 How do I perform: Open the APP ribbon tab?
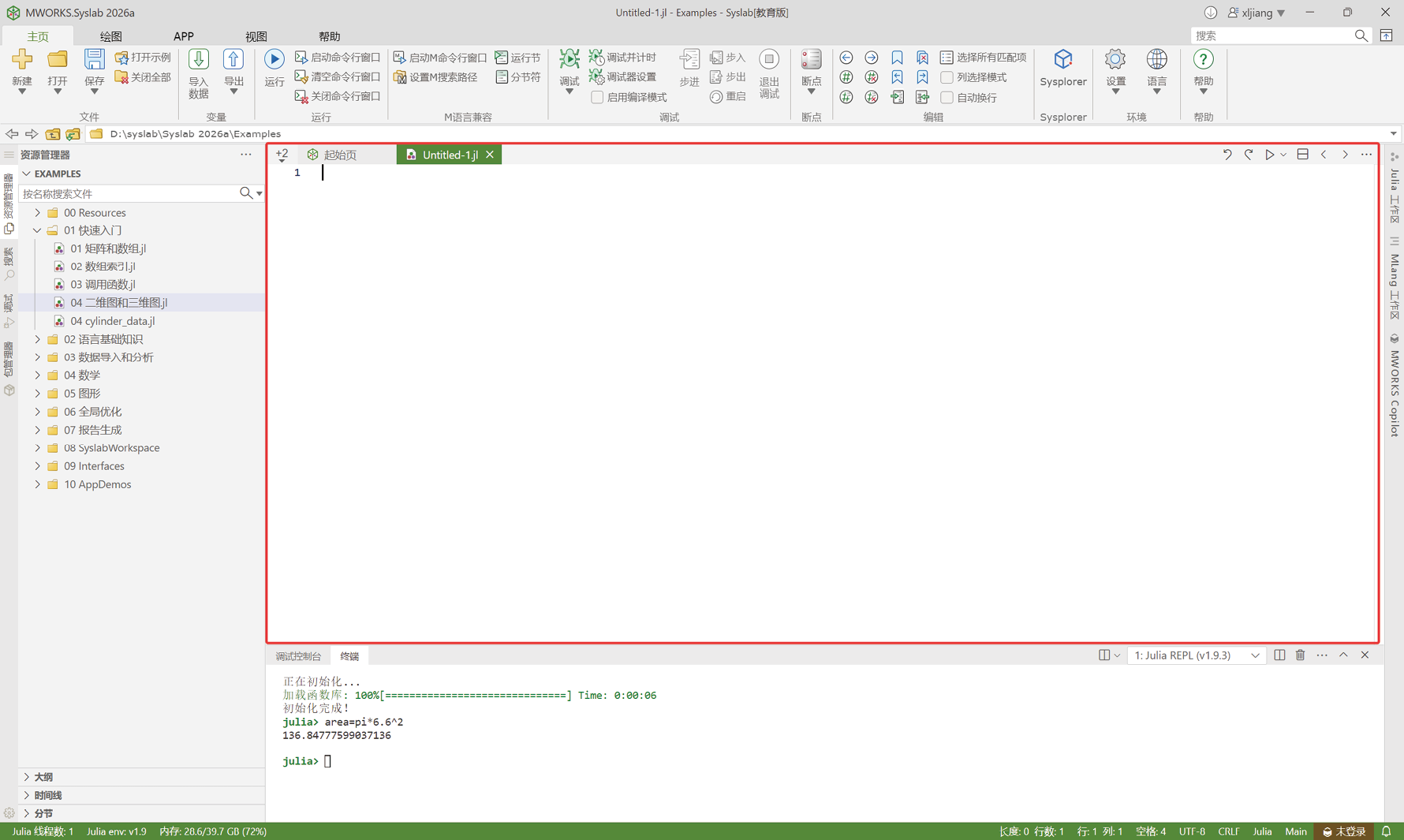pos(184,36)
